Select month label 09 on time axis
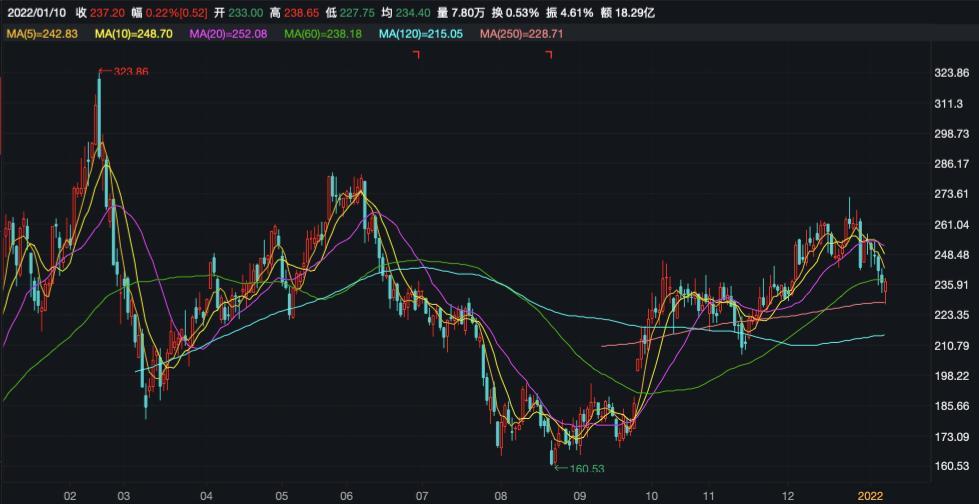979x504 pixels. click(579, 496)
